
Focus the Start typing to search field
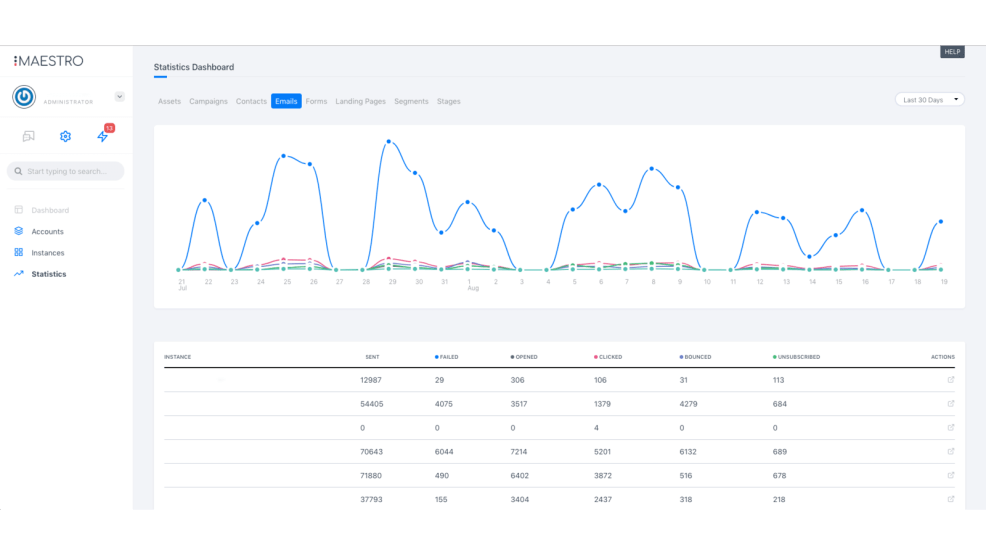pyautogui.click(x=66, y=171)
